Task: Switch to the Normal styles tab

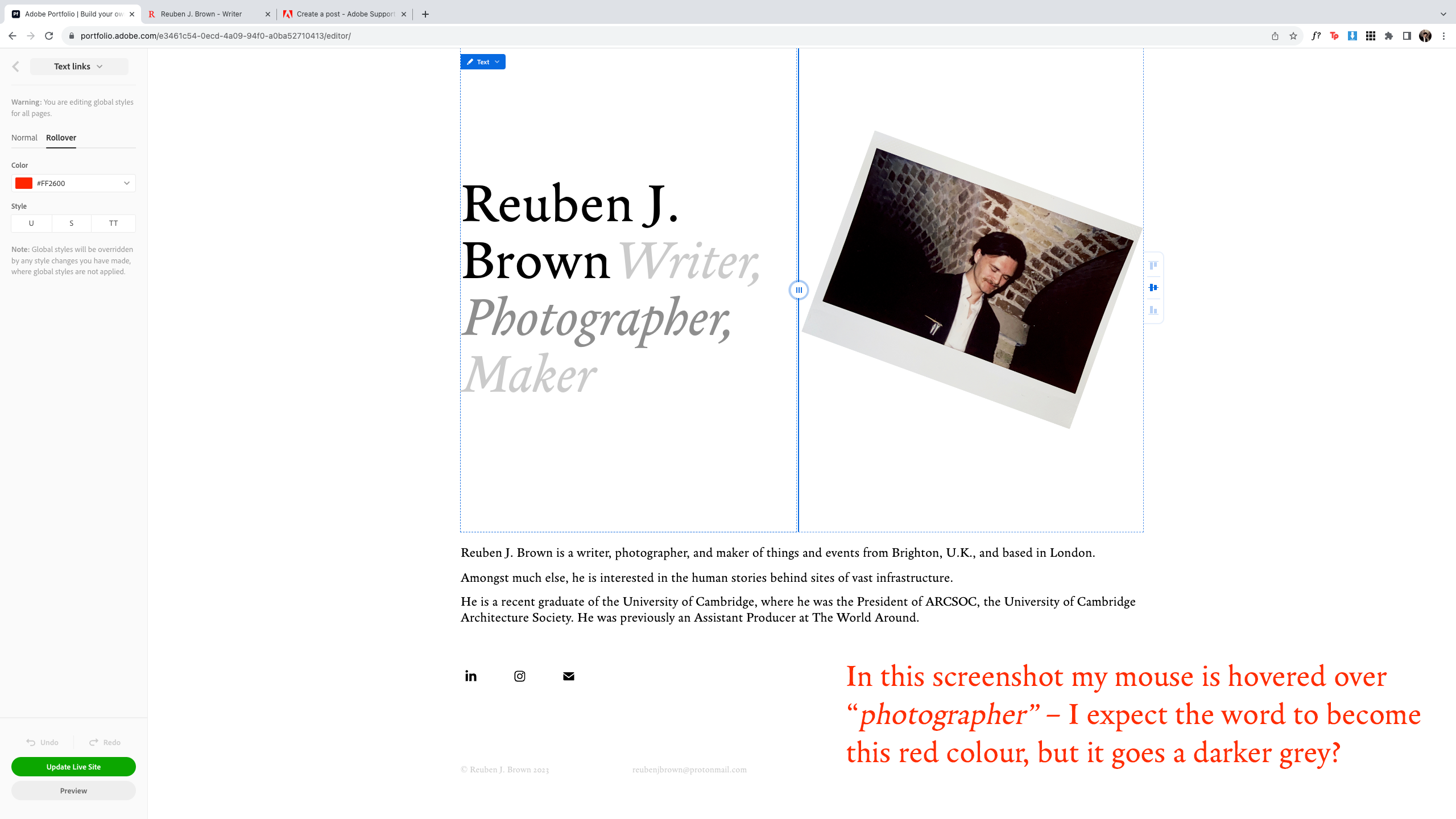Action: [24, 138]
